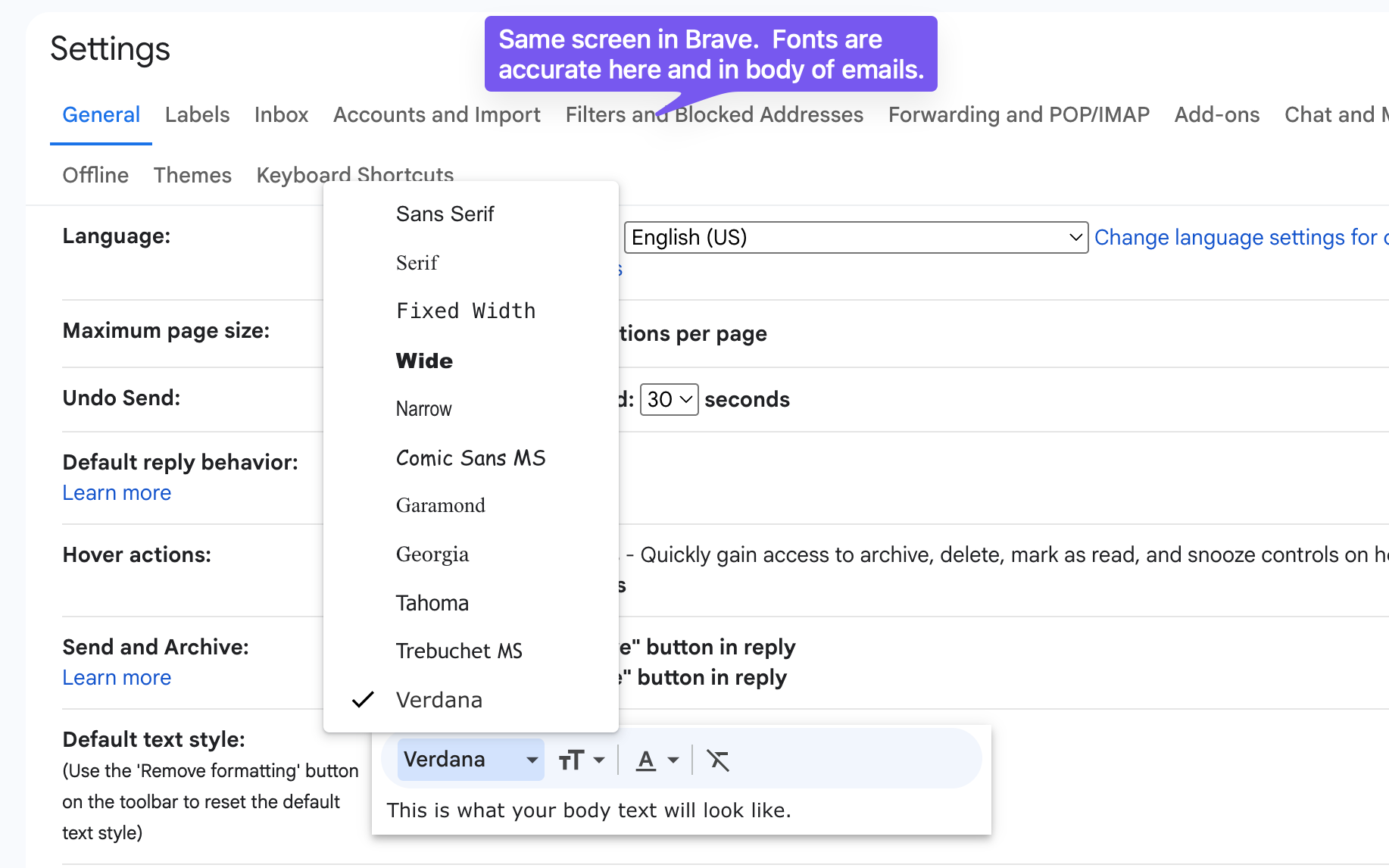The width and height of the screenshot is (1389, 868).
Task: Open the Themes settings tab
Action: 192,176
